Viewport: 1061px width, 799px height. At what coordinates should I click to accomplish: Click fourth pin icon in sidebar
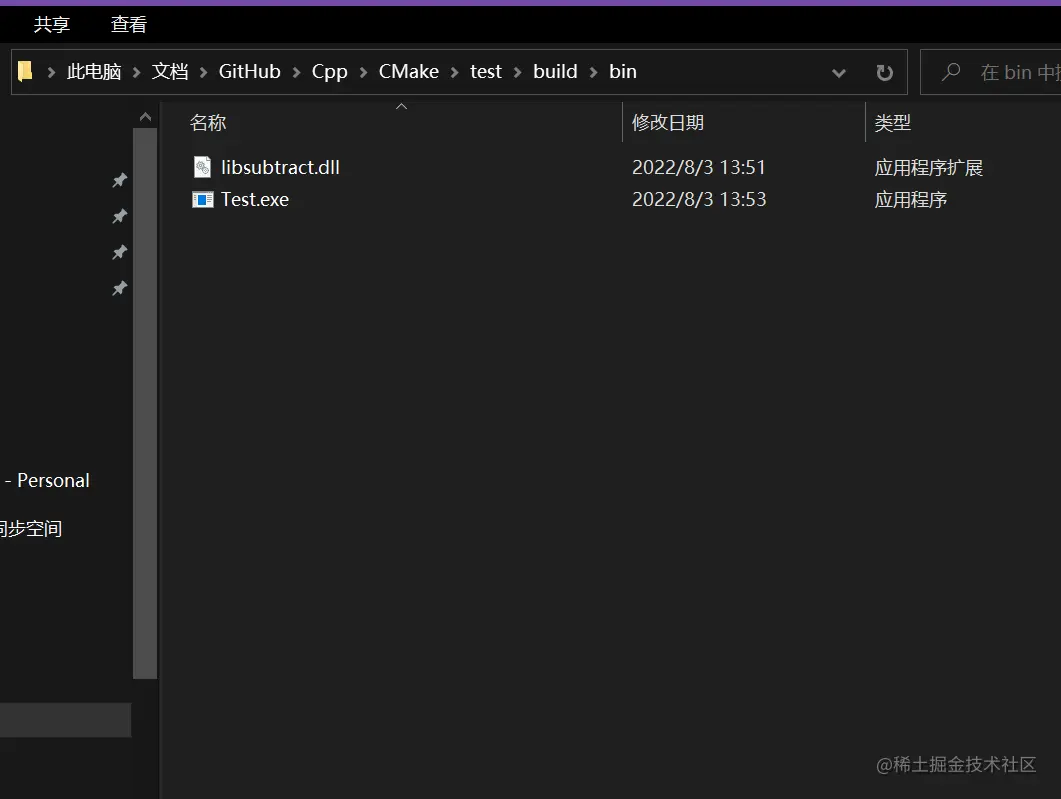(x=120, y=288)
